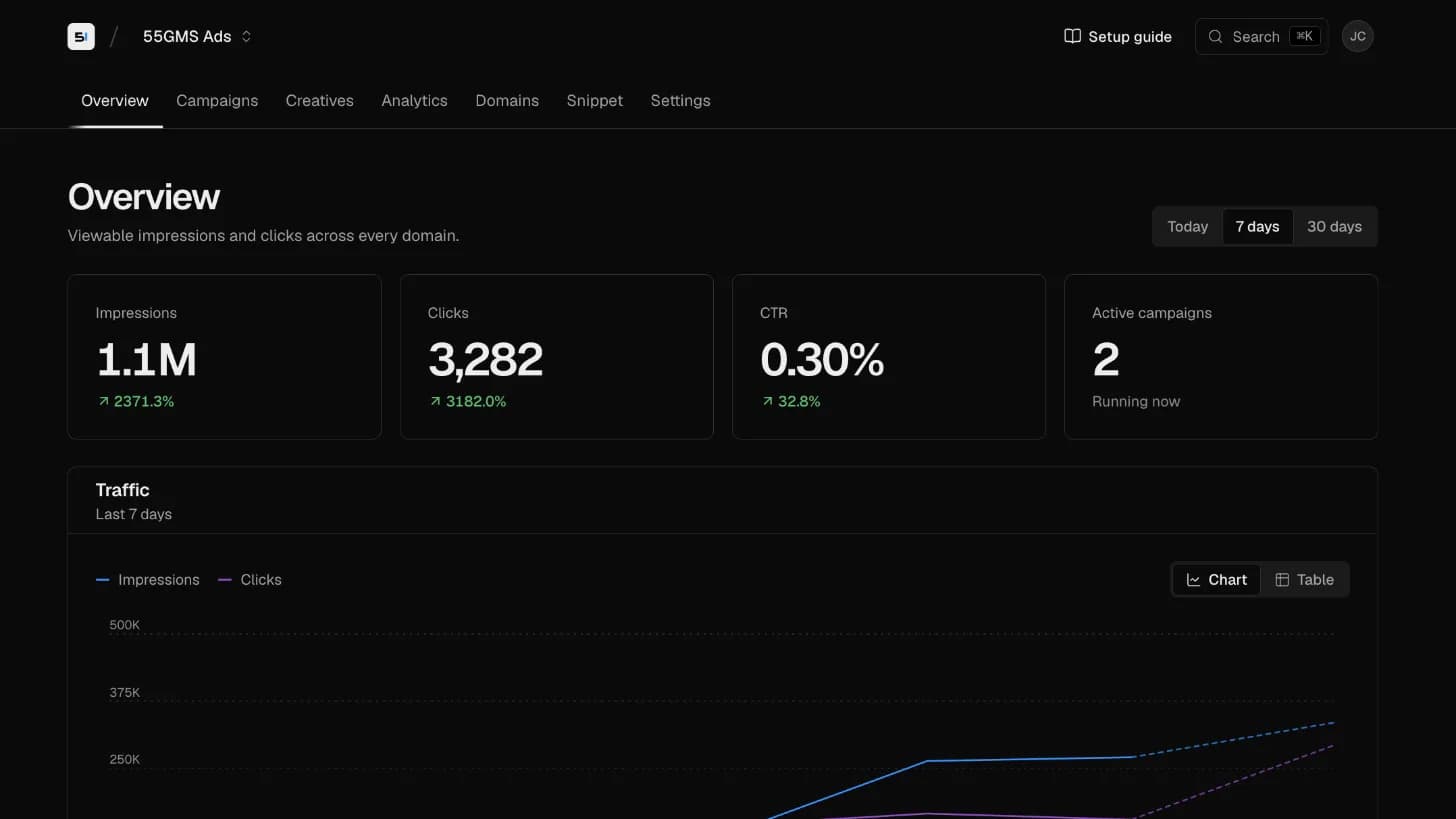Click the Last 7 days subtitle
This screenshot has height=819, width=1456.
[x=134, y=514]
